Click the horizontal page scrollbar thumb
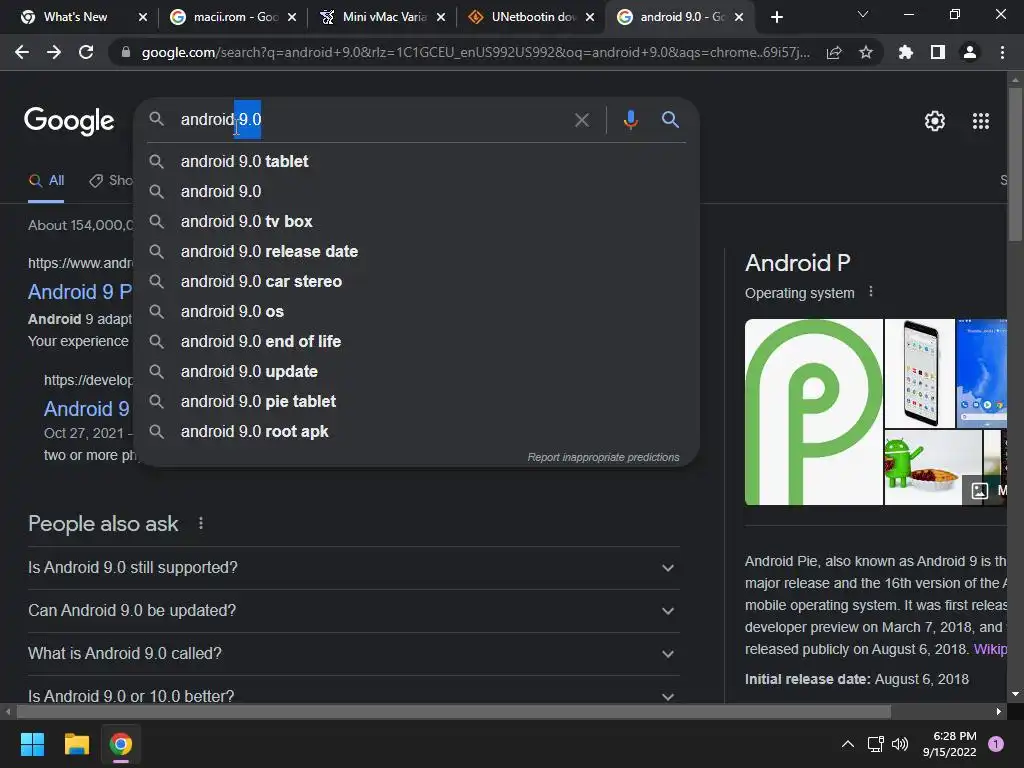This screenshot has width=1024, height=768. pyautogui.click(x=454, y=711)
